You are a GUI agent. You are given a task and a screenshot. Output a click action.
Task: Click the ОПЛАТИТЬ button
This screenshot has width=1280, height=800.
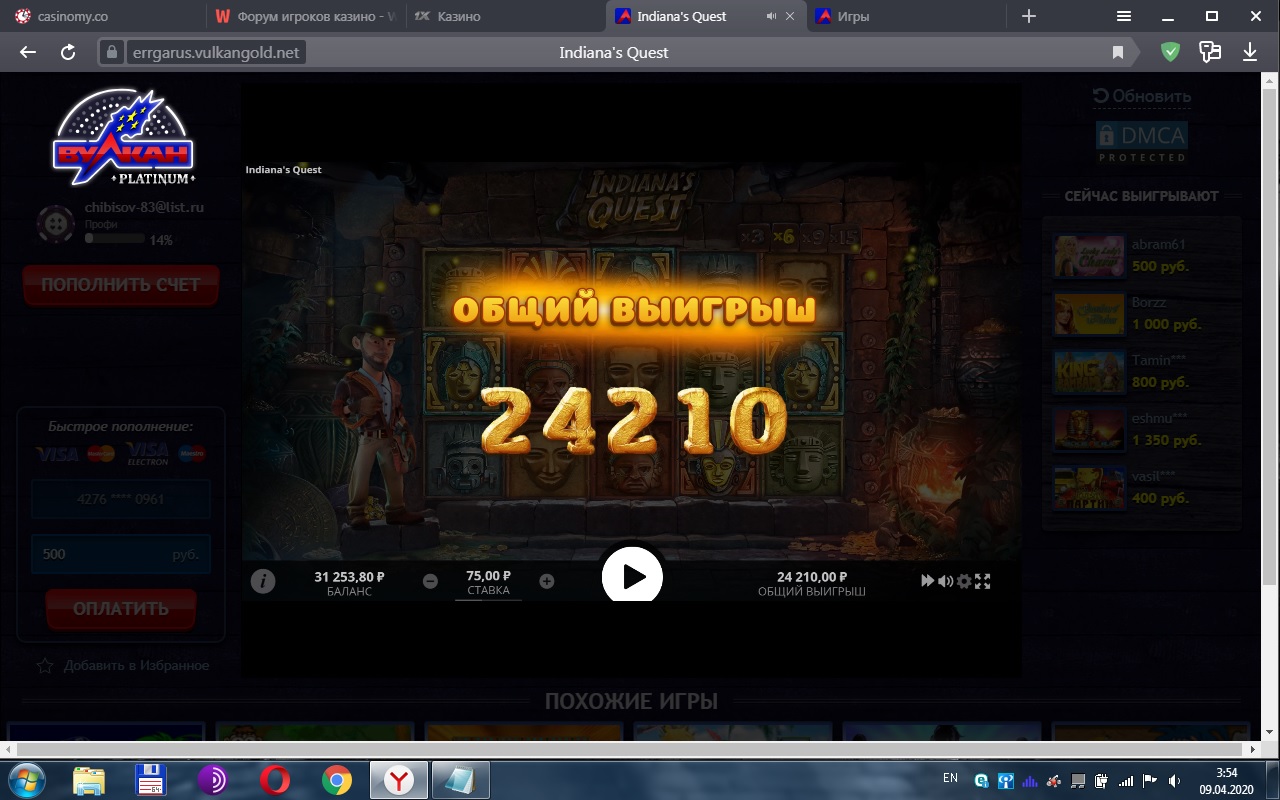[121, 609]
